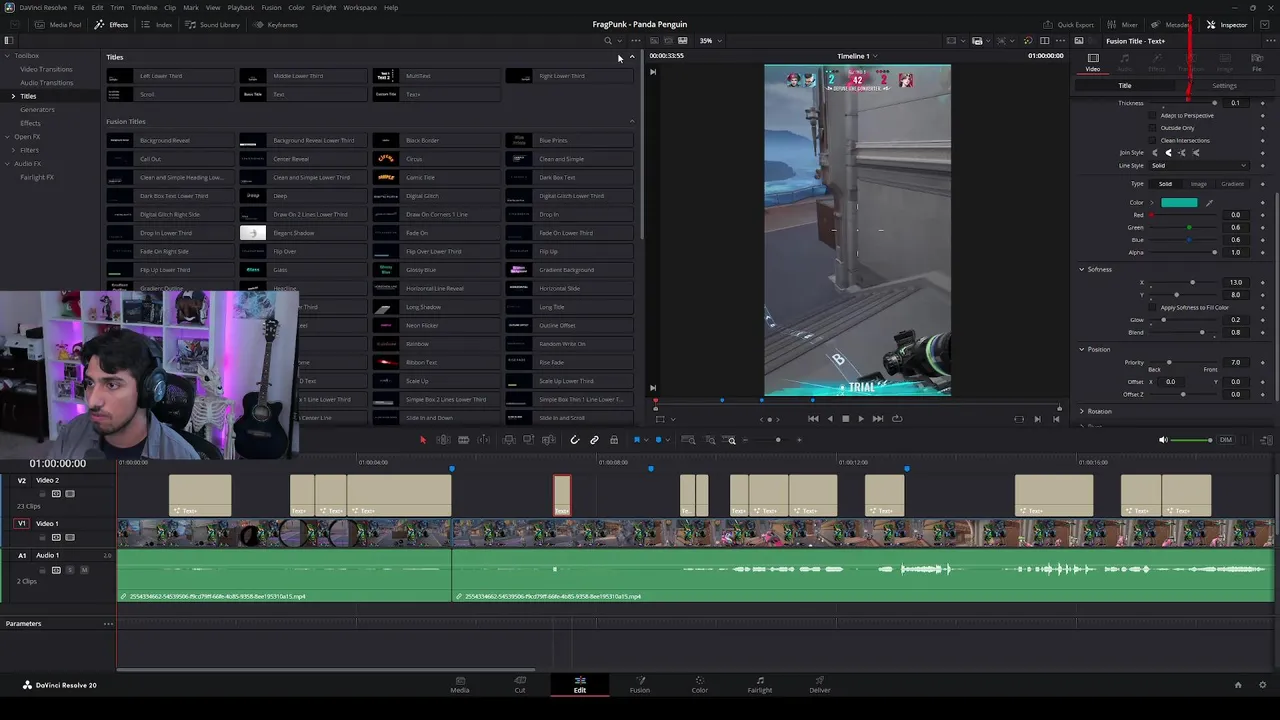
Task: Jump to the first frame
Action: point(813,419)
